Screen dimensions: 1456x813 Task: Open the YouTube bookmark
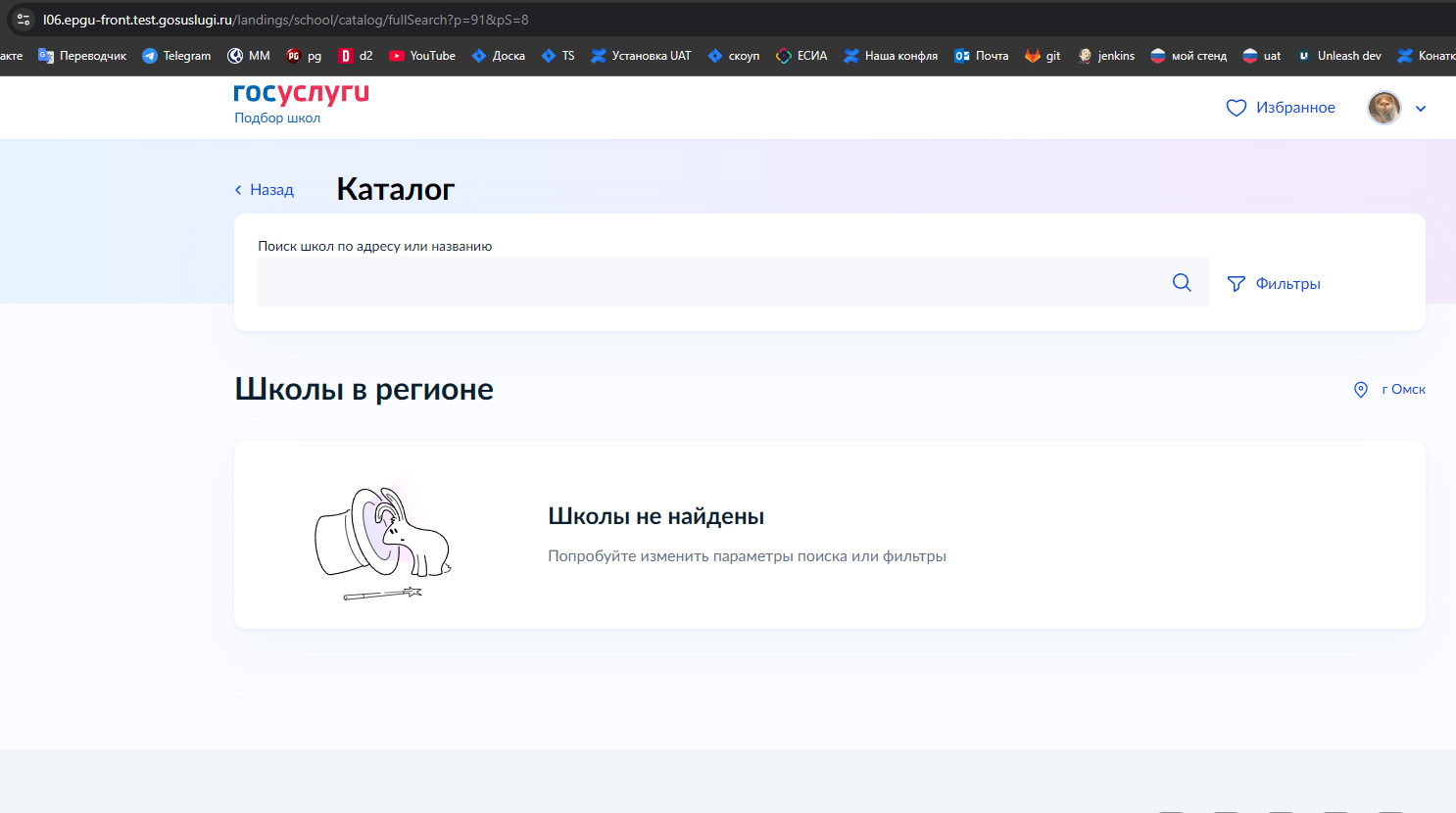(422, 56)
